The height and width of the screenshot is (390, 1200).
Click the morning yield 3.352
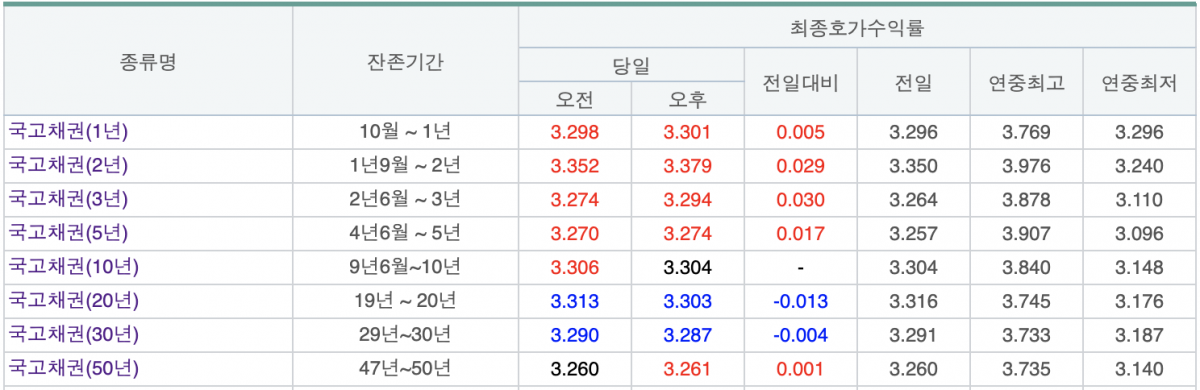point(575,166)
